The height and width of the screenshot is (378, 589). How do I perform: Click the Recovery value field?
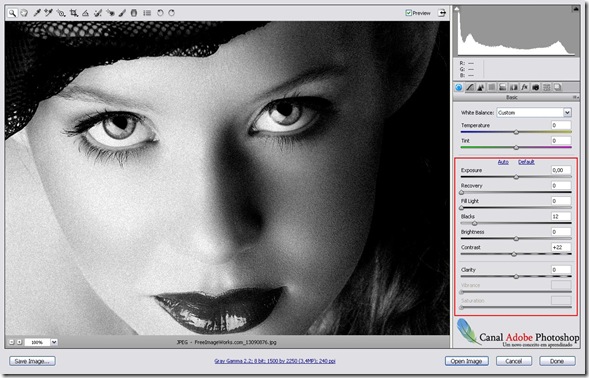point(561,185)
